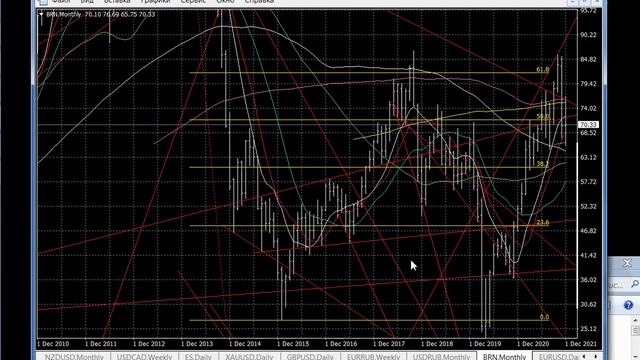The image size is (640, 360).
Task: Select the GBPUSD.Daily chart tab
Action: click(x=310, y=357)
